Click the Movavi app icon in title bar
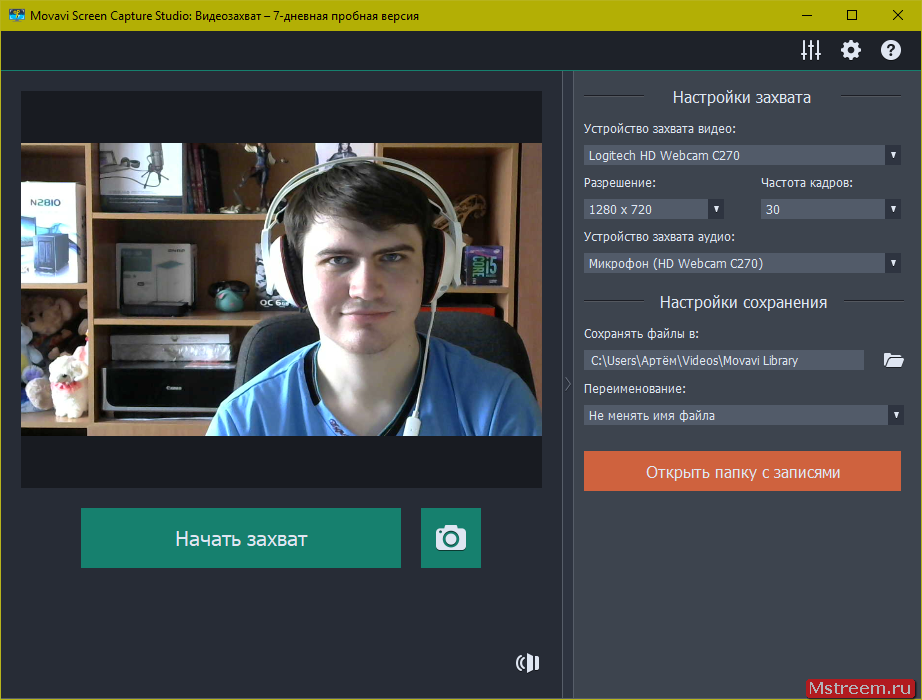922x700 pixels. click(x=16, y=15)
